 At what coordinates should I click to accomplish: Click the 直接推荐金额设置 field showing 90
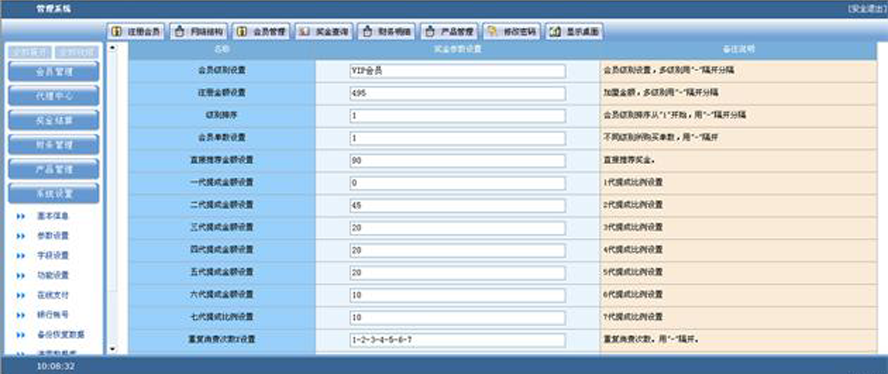(458, 161)
